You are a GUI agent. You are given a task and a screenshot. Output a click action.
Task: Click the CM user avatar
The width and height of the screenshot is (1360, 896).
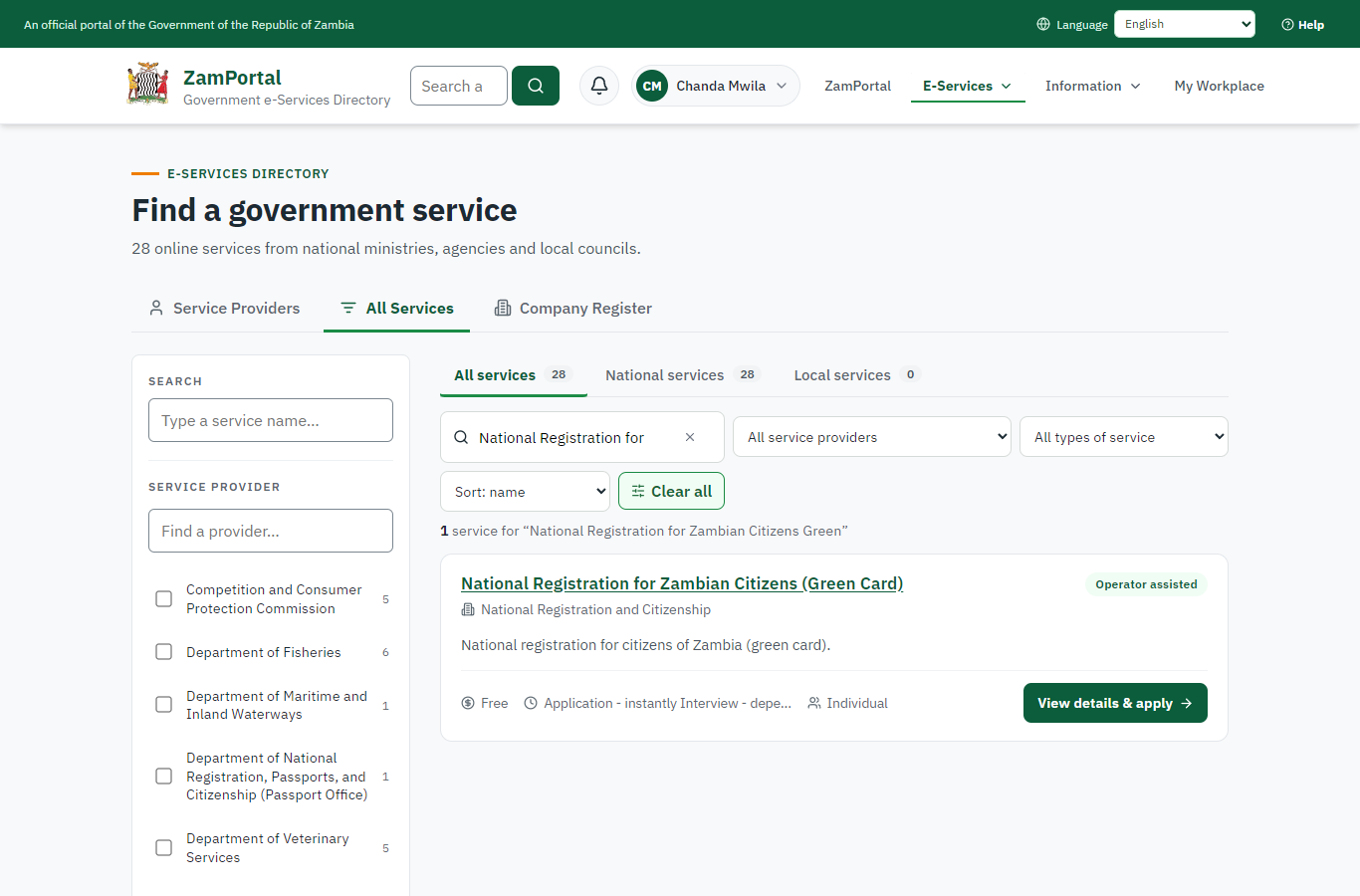click(x=652, y=86)
